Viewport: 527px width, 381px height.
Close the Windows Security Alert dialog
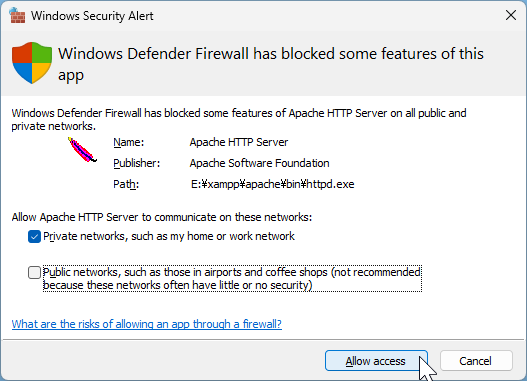coord(511,15)
